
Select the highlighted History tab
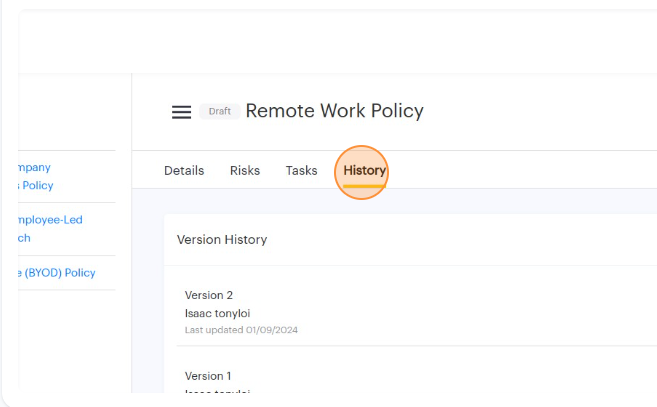pos(364,171)
